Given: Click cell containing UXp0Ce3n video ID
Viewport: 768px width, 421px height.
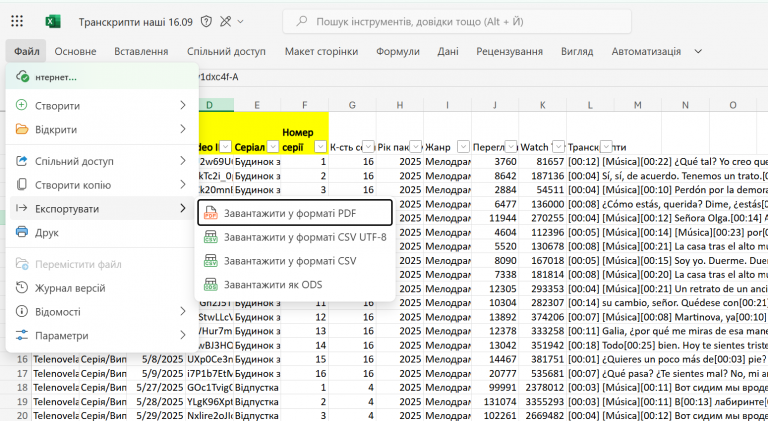Looking at the screenshot, I should [x=210, y=359].
